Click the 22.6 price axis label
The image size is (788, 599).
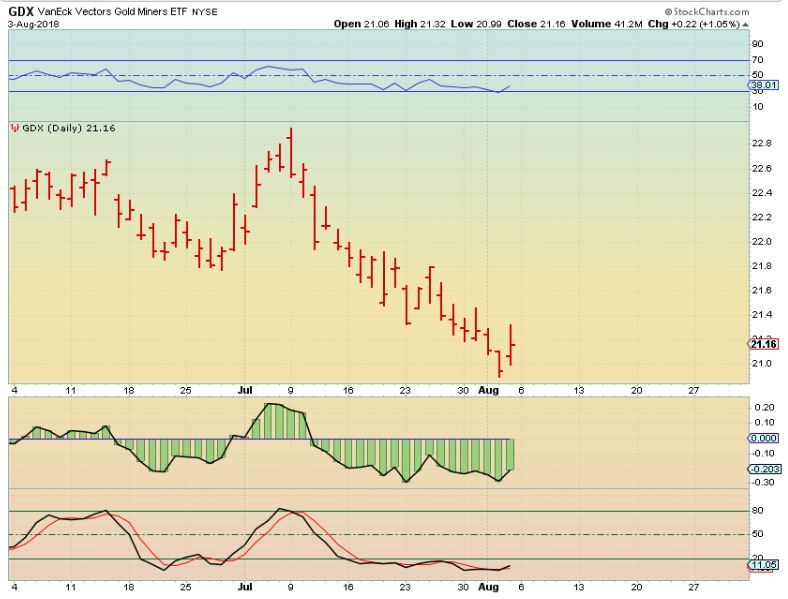pyautogui.click(x=761, y=168)
